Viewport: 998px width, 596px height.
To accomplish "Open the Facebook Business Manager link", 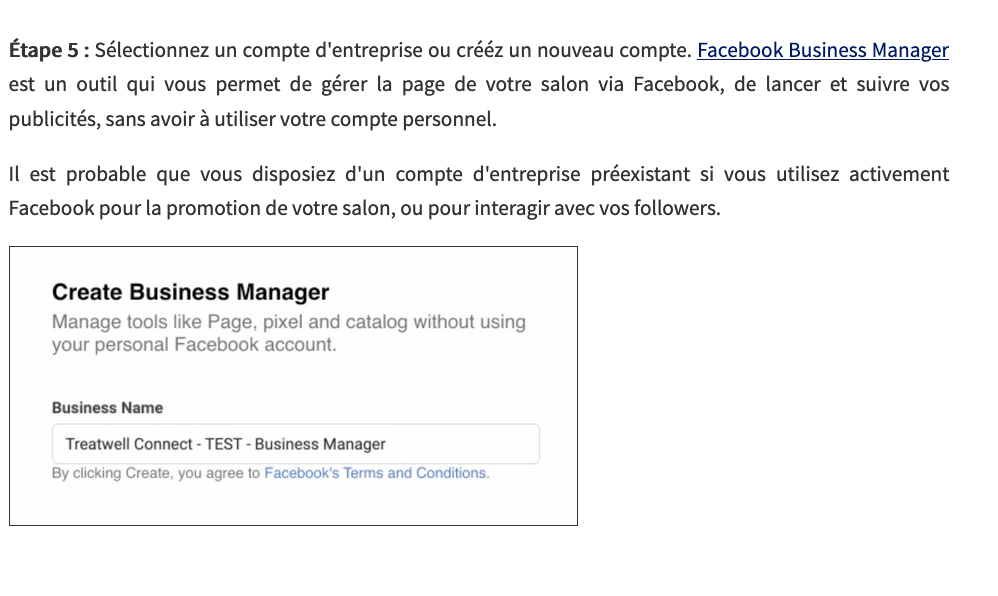I will tap(822, 50).
